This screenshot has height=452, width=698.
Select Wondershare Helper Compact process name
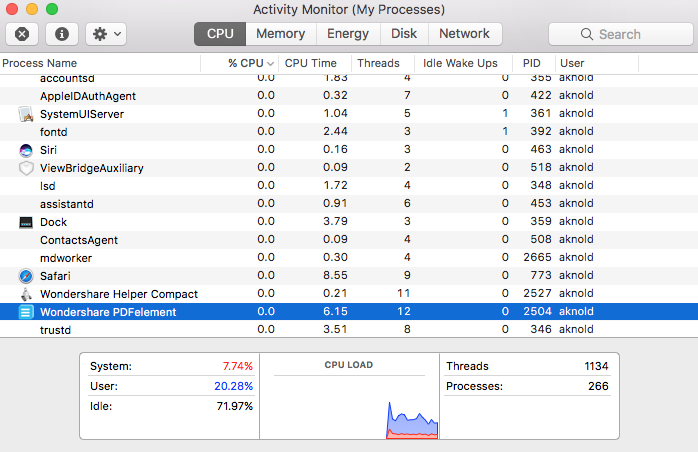[119, 294]
